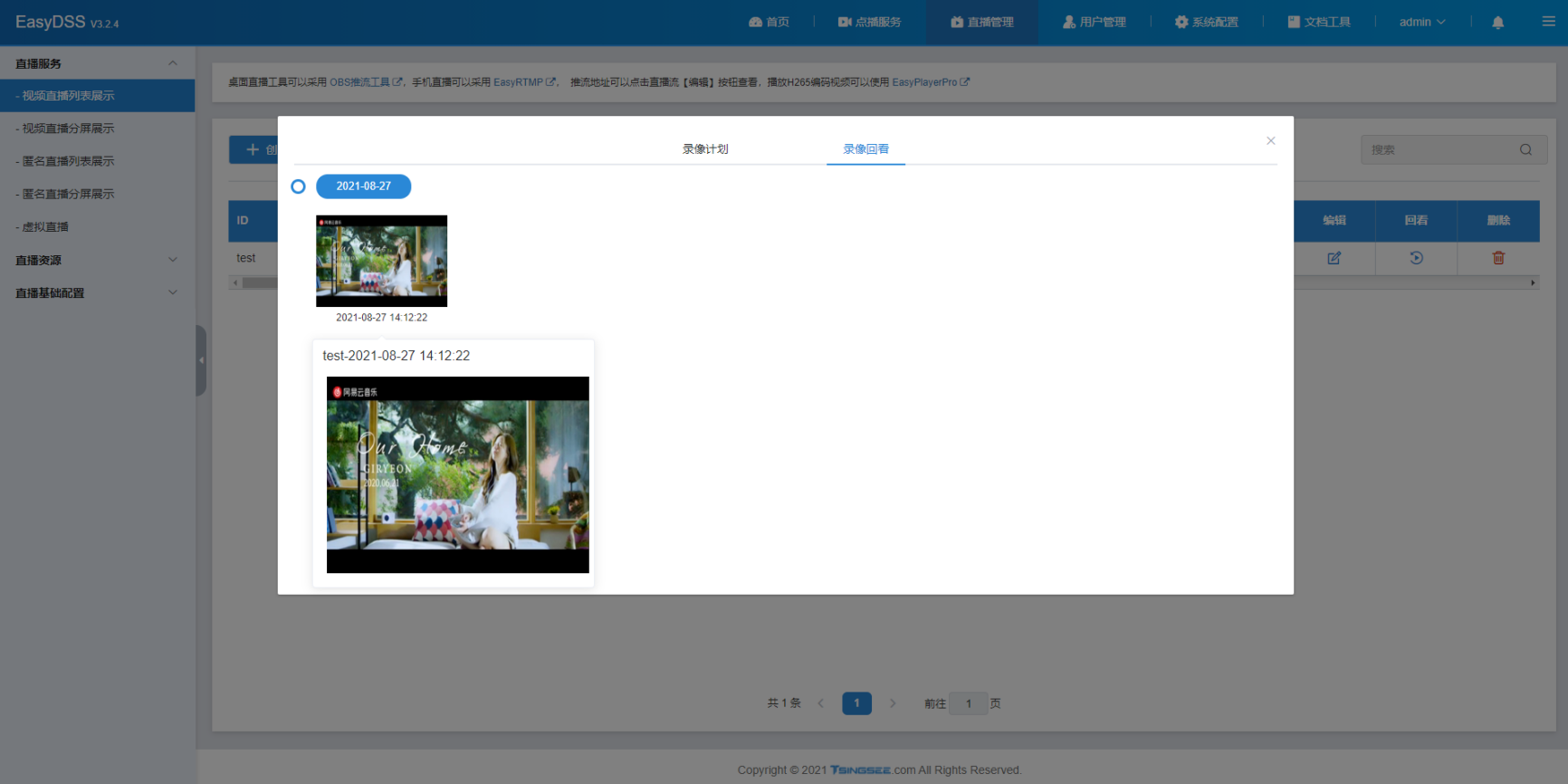Open 直播管理 menu
This screenshot has width=1568, height=784.
[x=981, y=22]
